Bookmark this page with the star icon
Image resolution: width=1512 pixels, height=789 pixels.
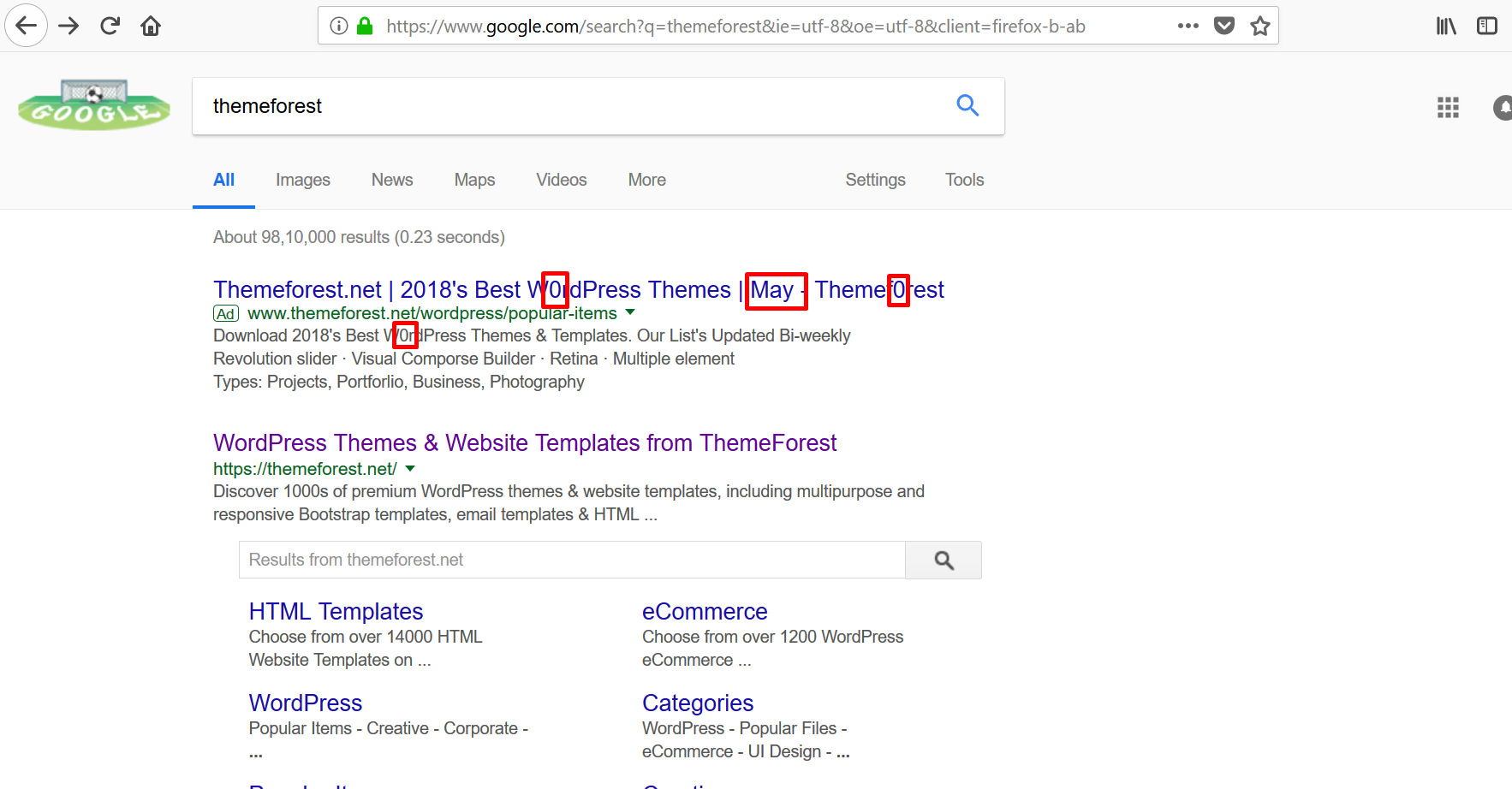(1260, 26)
